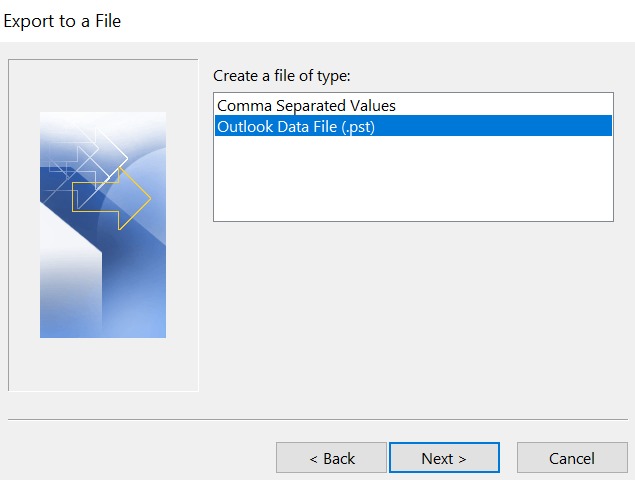Click the blank panel area above the illustration
Screen dimensions: 635x480
pyautogui.click(x=103, y=86)
